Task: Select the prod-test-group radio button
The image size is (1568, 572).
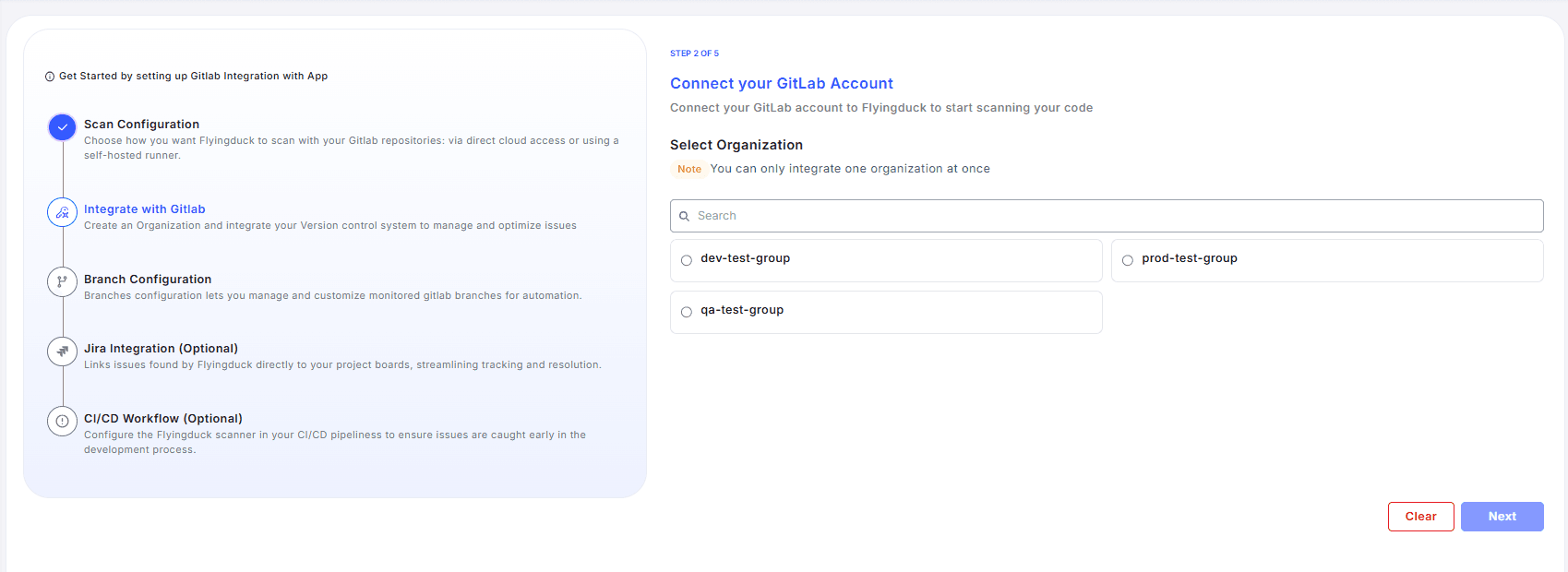Action: point(1128,260)
